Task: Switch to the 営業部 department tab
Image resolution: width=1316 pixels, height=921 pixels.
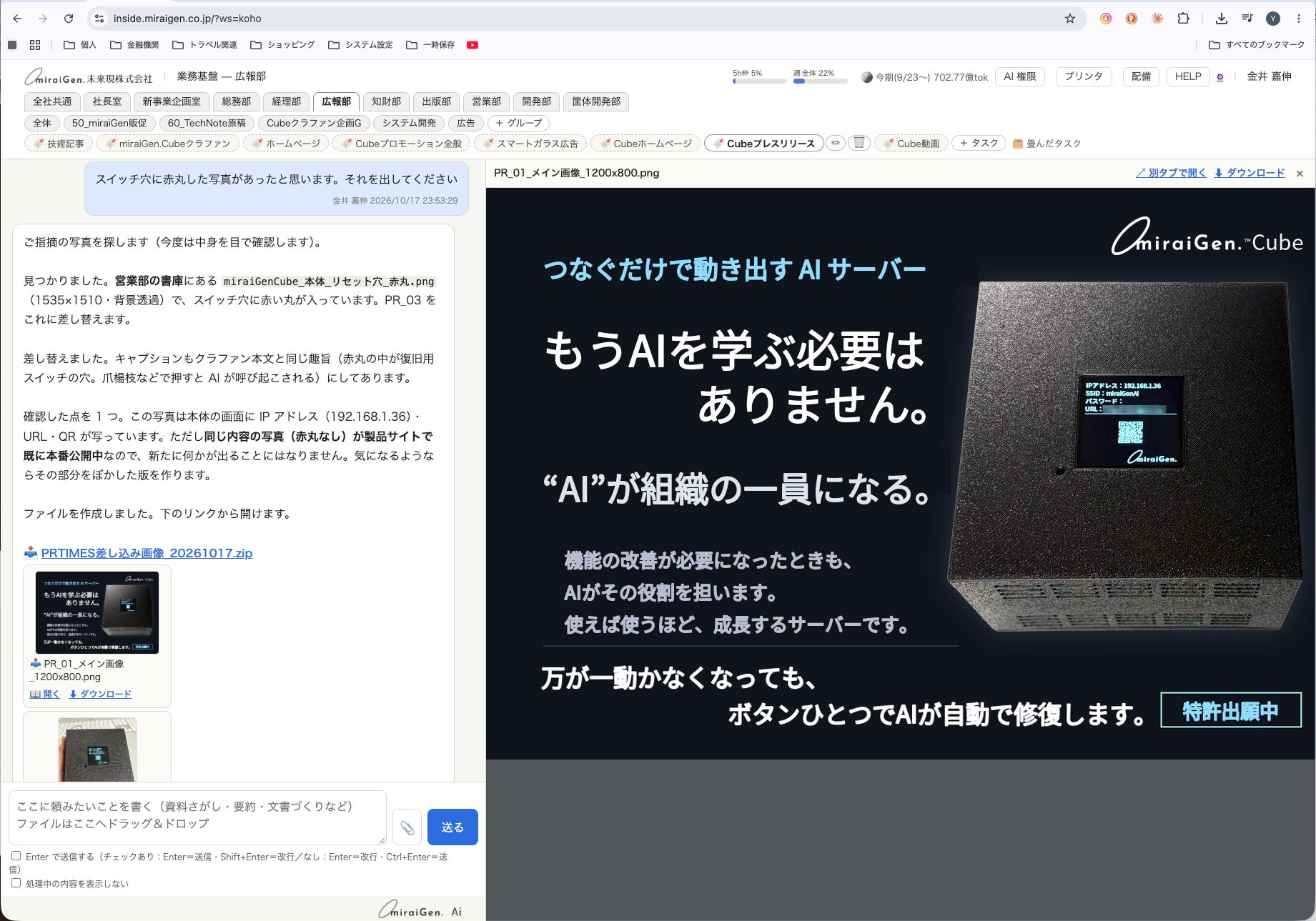Action: (486, 101)
